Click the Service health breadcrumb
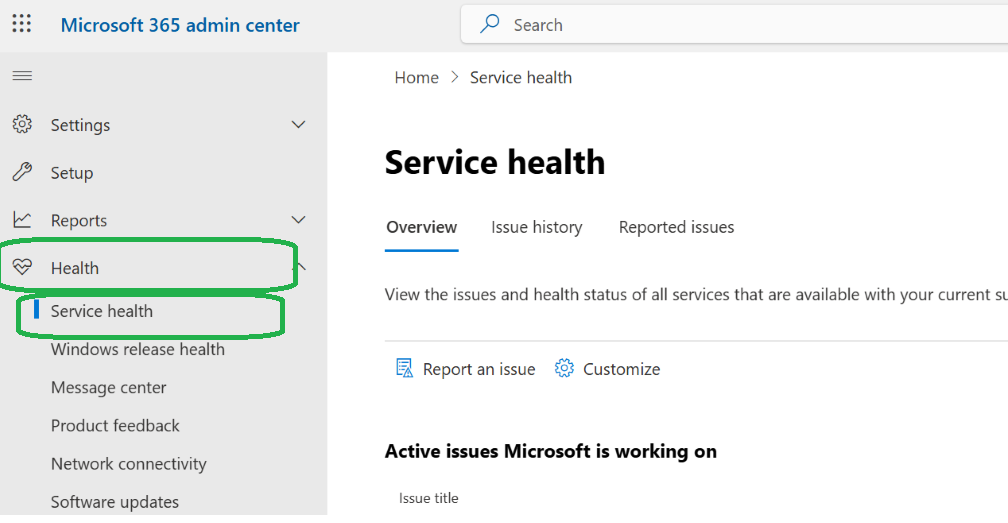This screenshot has height=523, width=1008. (x=521, y=78)
